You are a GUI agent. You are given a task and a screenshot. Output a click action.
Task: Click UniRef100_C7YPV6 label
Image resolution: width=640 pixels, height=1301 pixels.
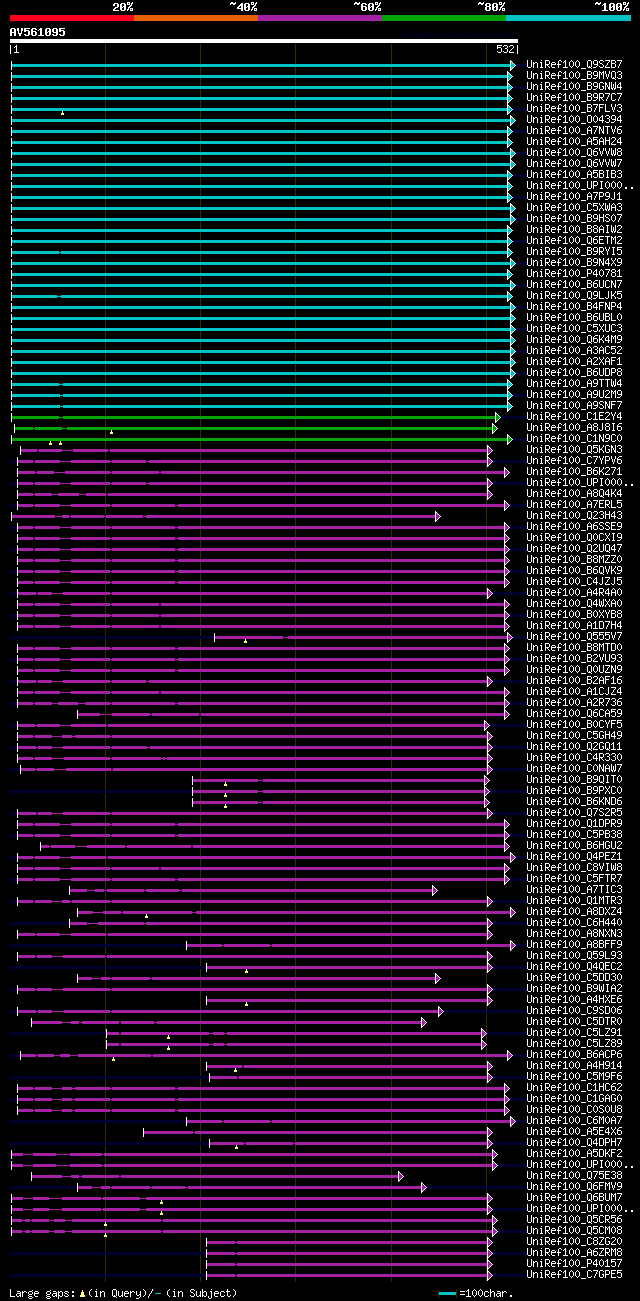coord(573,460)
